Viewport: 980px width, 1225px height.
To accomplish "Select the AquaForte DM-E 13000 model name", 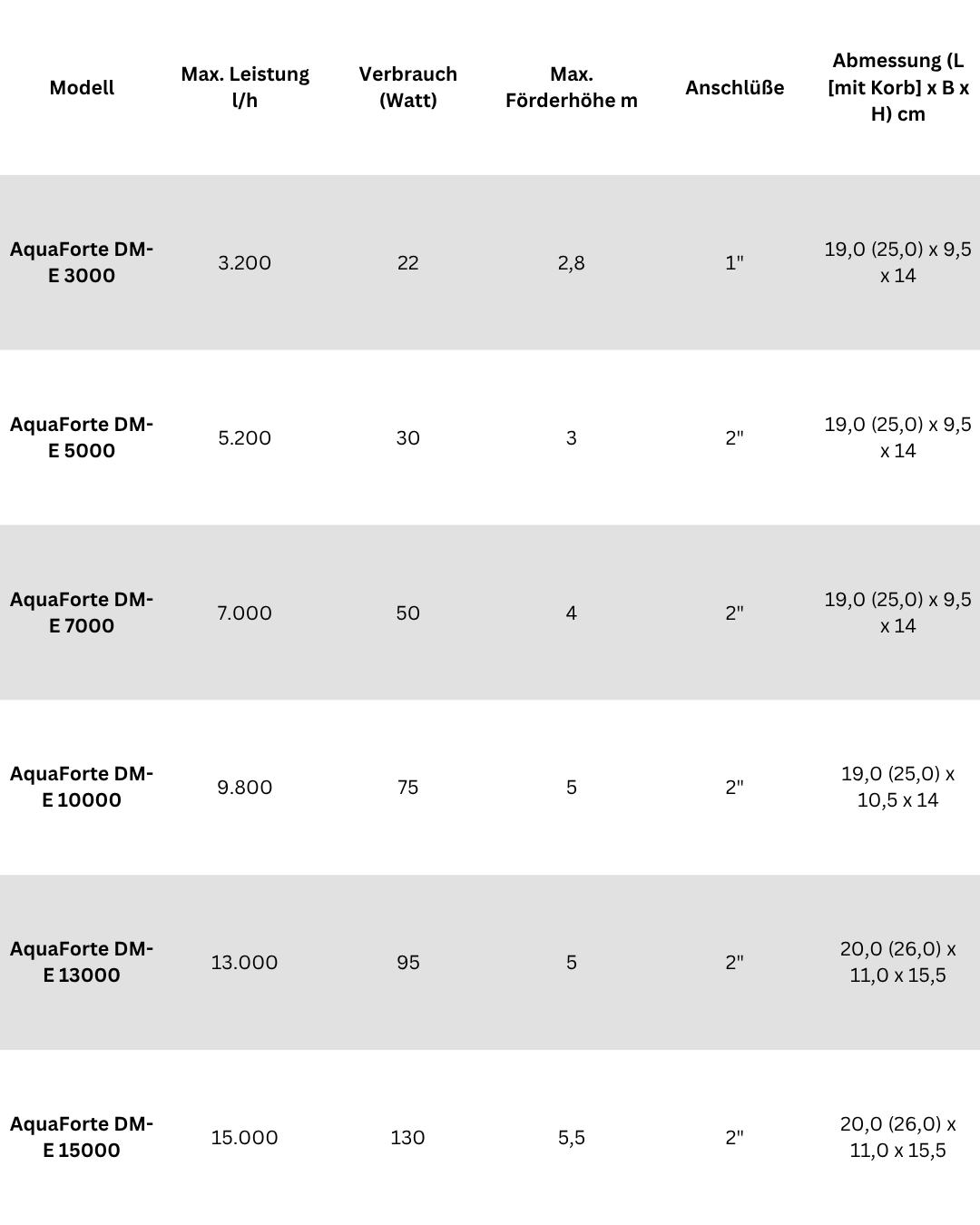I will coord(82,962).
